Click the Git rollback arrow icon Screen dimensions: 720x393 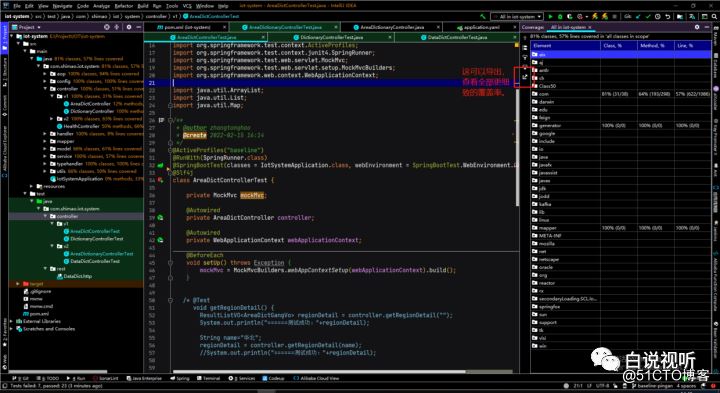click(668, 17)
